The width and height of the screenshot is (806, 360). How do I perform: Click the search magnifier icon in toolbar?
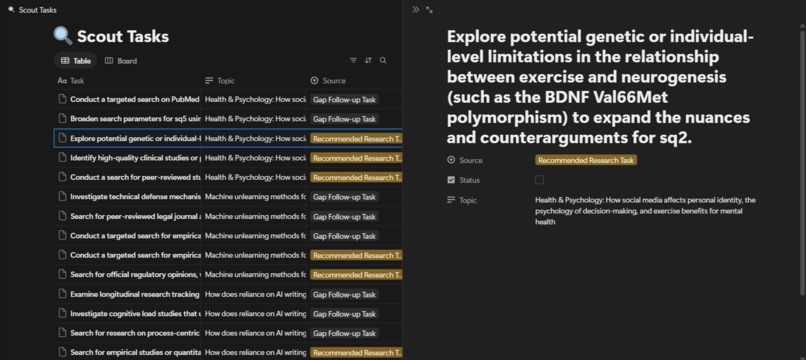[383, 61]
